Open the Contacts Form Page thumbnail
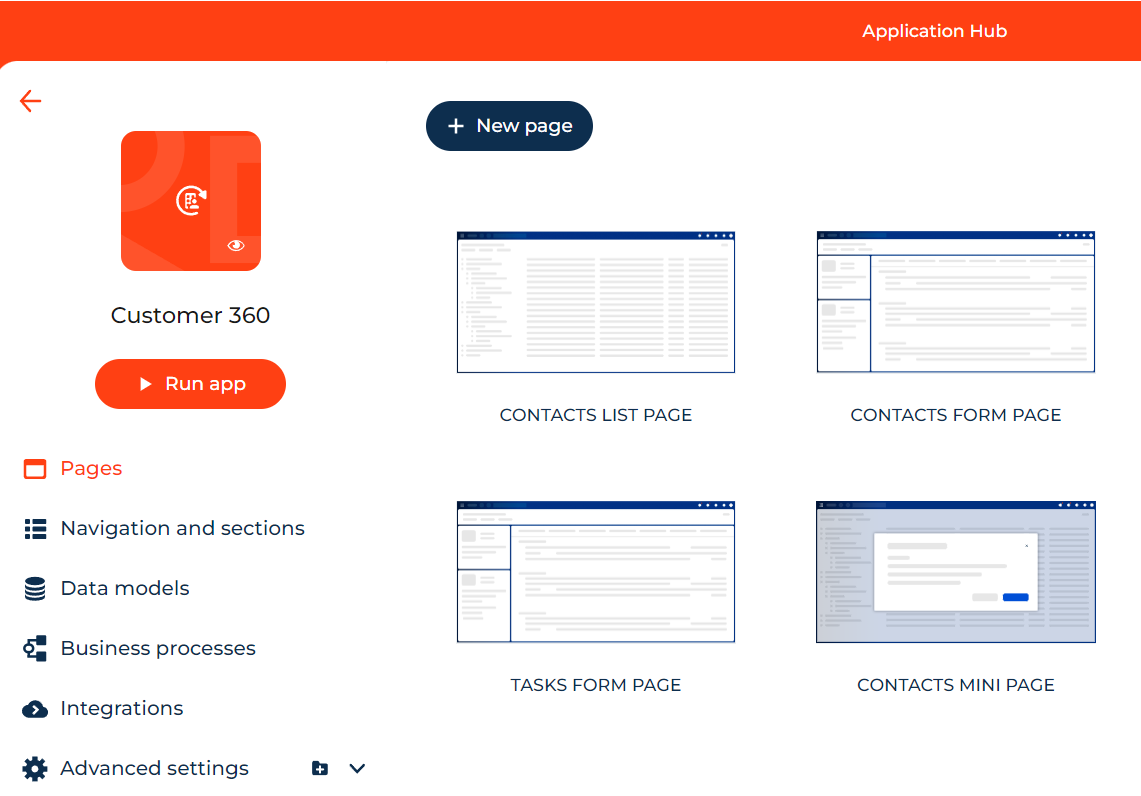This screenshot has width=1141, height=796. pos(955,301)
